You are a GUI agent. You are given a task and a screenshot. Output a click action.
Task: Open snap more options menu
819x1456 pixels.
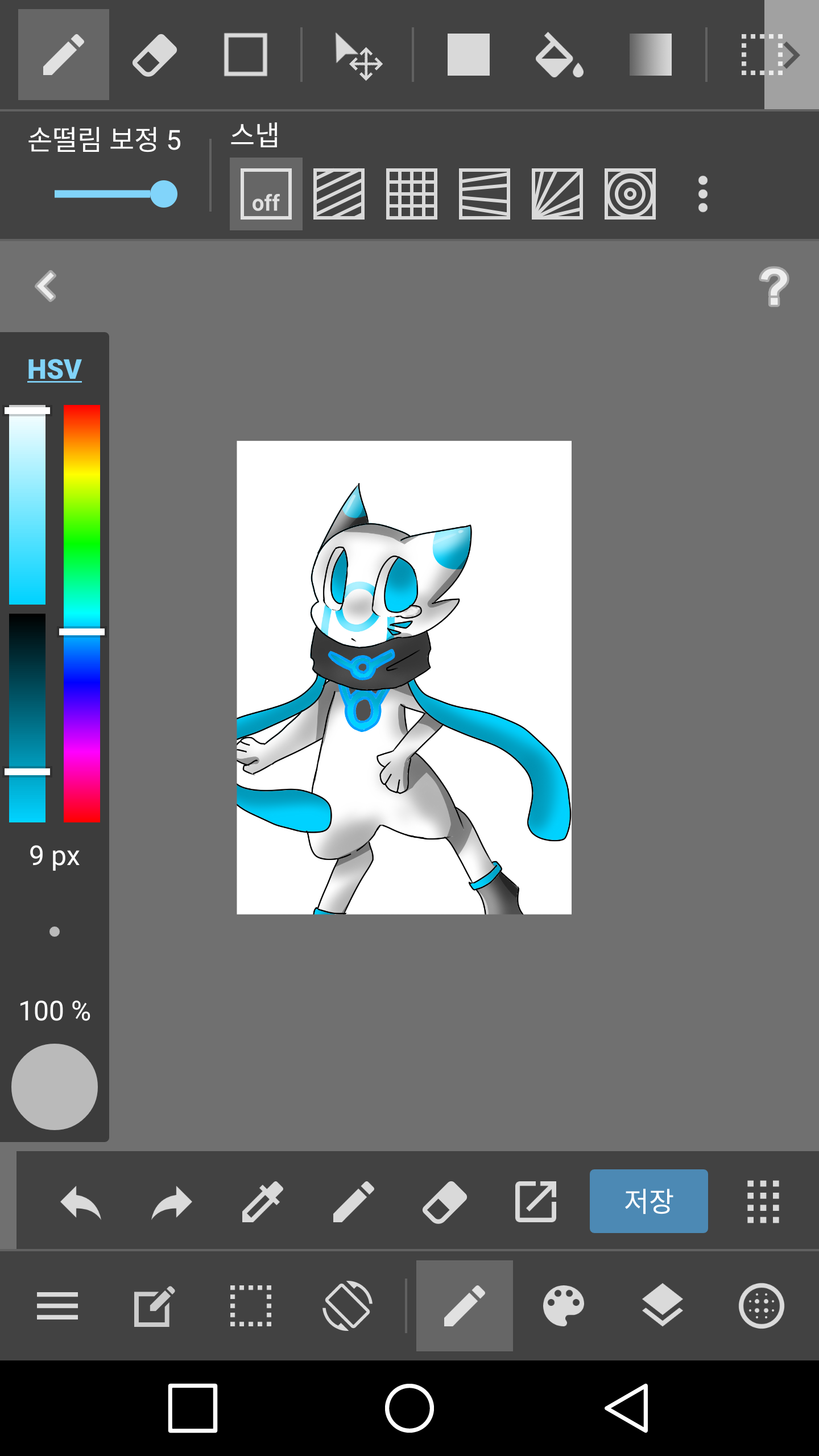(703, 194)
